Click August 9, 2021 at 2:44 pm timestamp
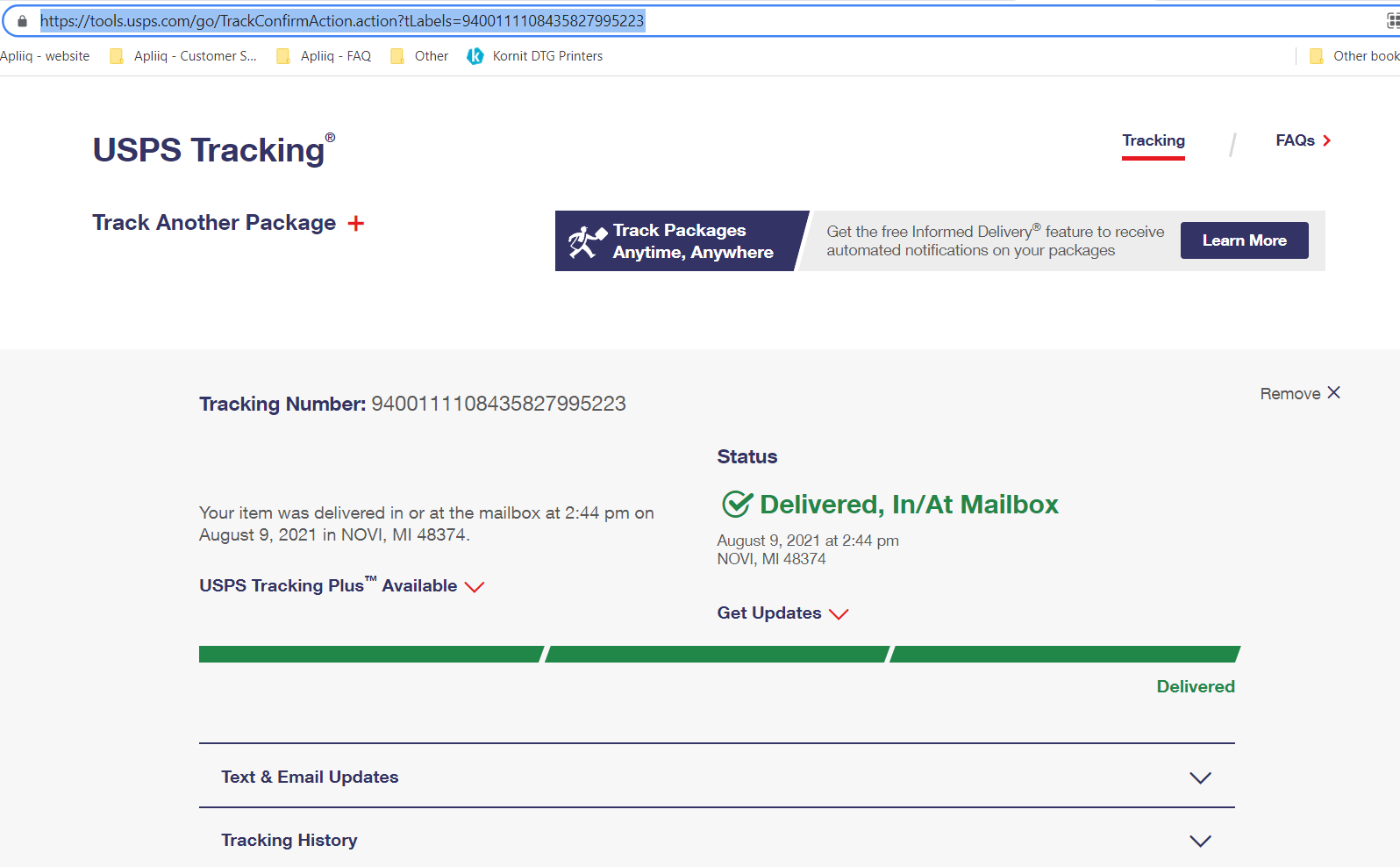The height and width of the screenshot is (867, 1400). click(x=808, y=541)
